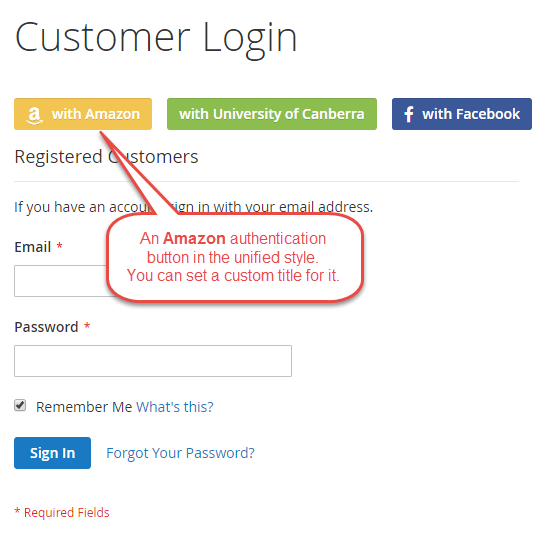
Task: Click the blue Sign In button
Action: [52, 453]
